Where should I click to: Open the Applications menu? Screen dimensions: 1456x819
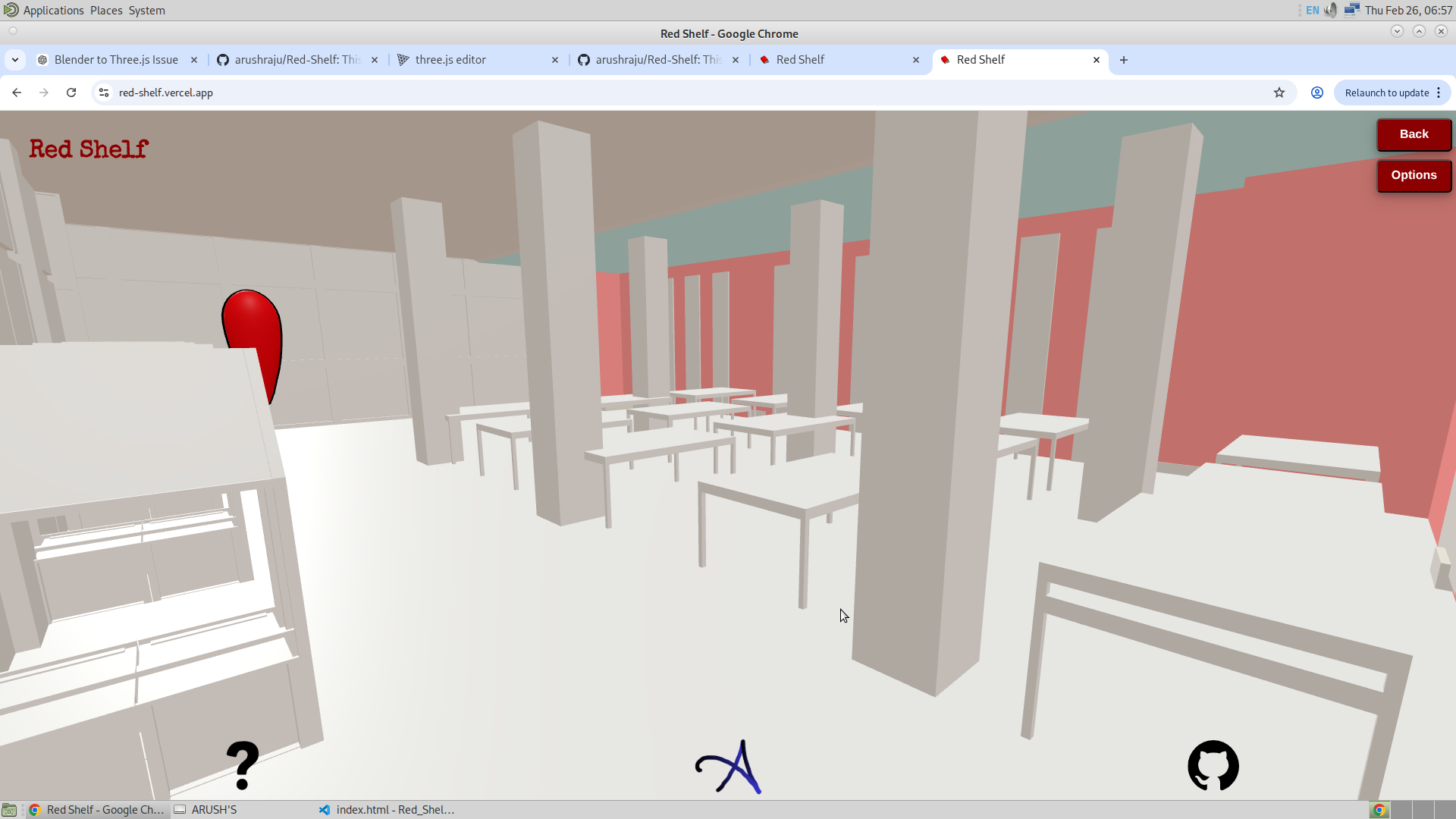click(53, 11)
